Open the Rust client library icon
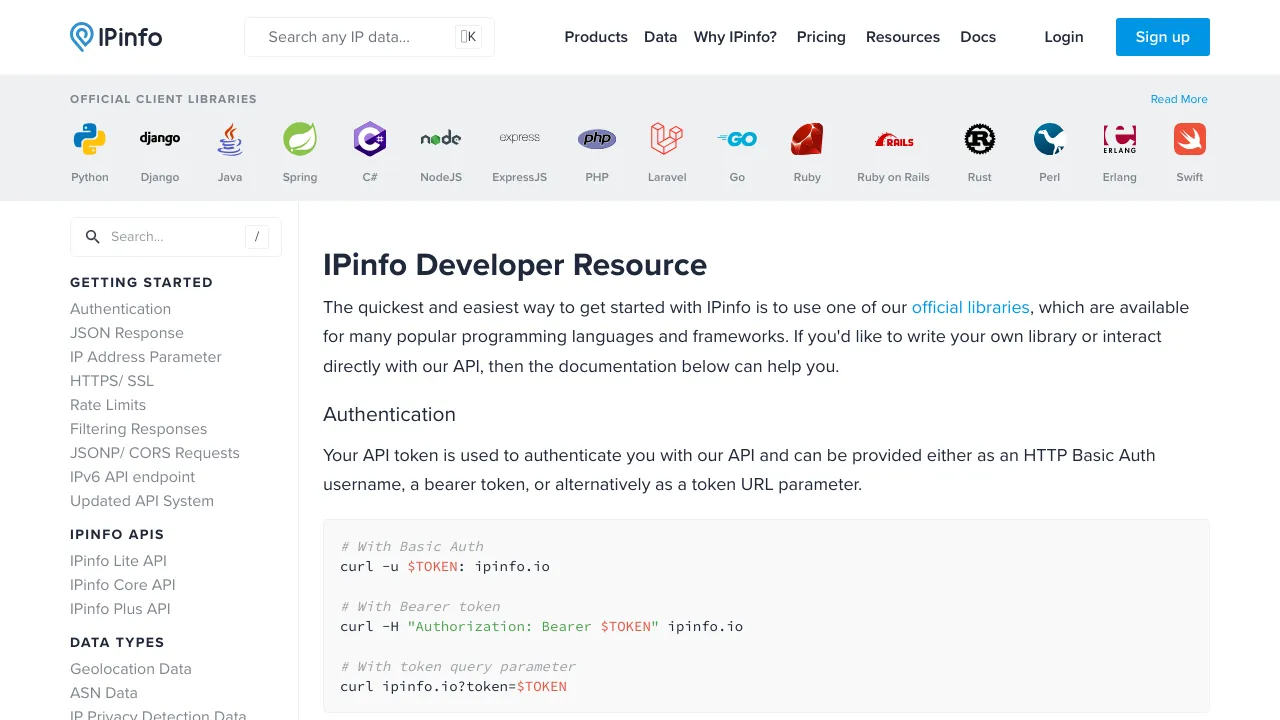The image size is (1280, 720). pyautogui.click(x=980, y=139)
